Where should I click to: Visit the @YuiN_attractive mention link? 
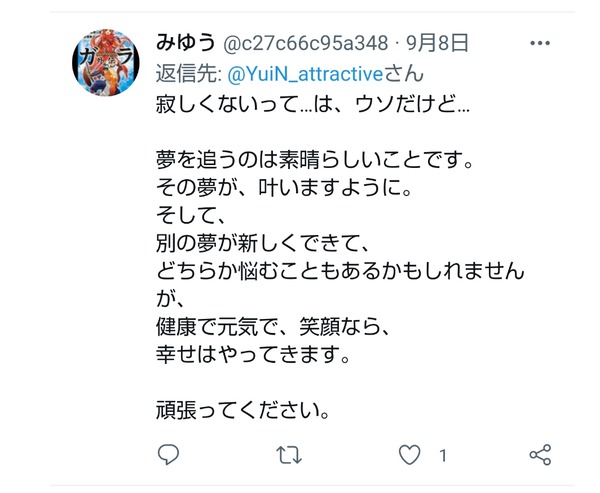pyautogui.click(x=305, y=74)
